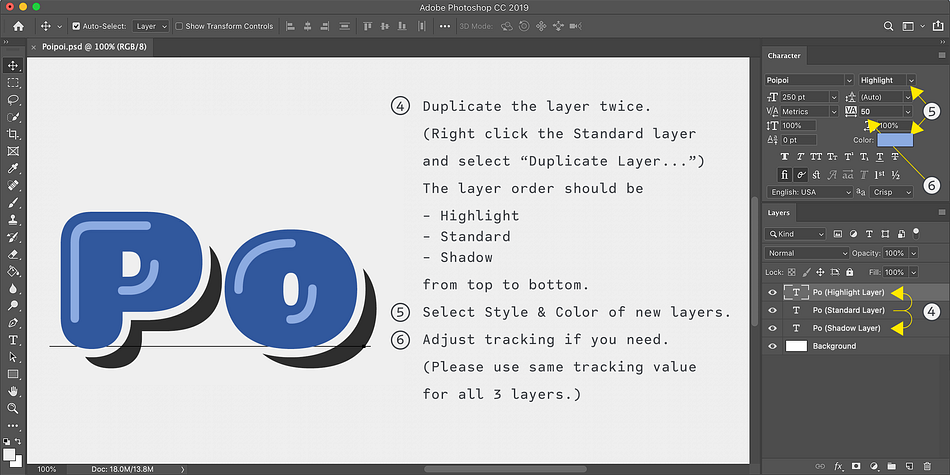
Task: Hide the Po (Shadow Layer) layer
Action: coord(772,328)
